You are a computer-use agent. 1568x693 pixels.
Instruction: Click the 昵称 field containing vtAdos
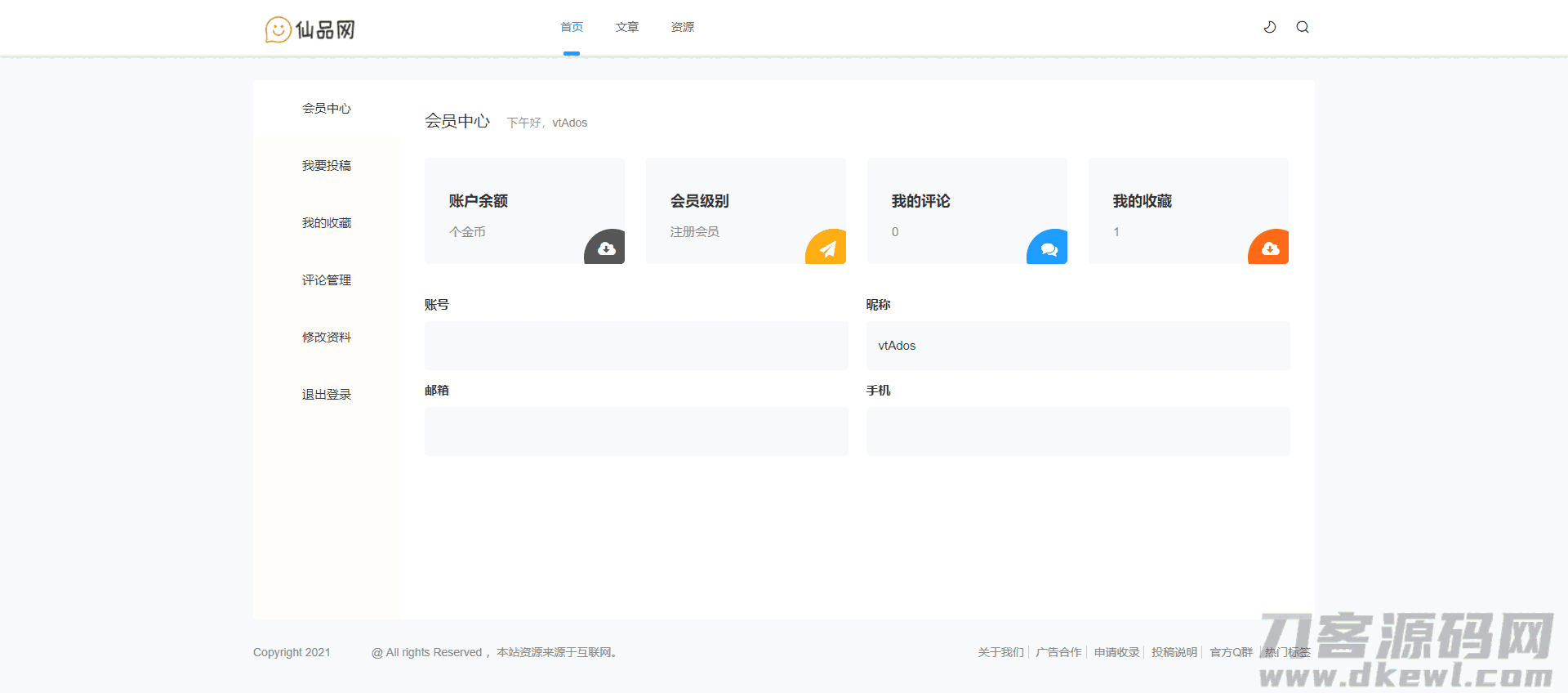point(1078,346)
